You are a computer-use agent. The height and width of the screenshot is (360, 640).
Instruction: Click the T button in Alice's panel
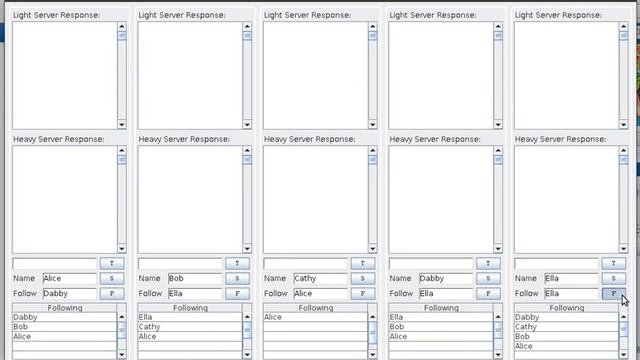pos(112,263)
